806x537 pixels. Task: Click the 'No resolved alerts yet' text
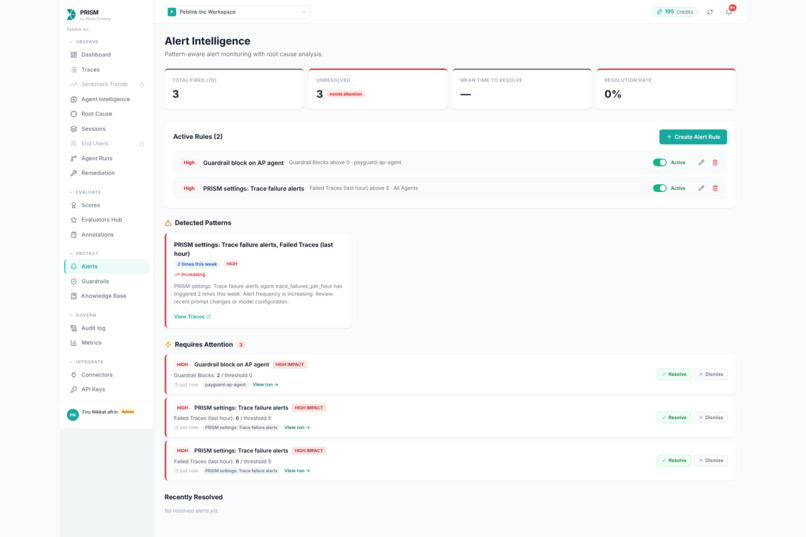click(191, 511)
